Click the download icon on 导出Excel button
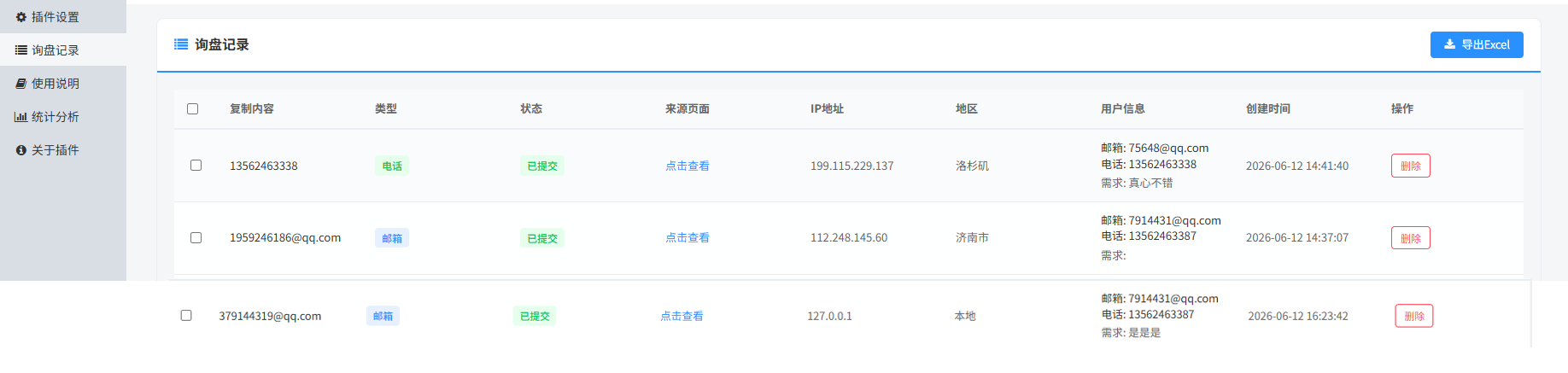 tap(1449, 44)
